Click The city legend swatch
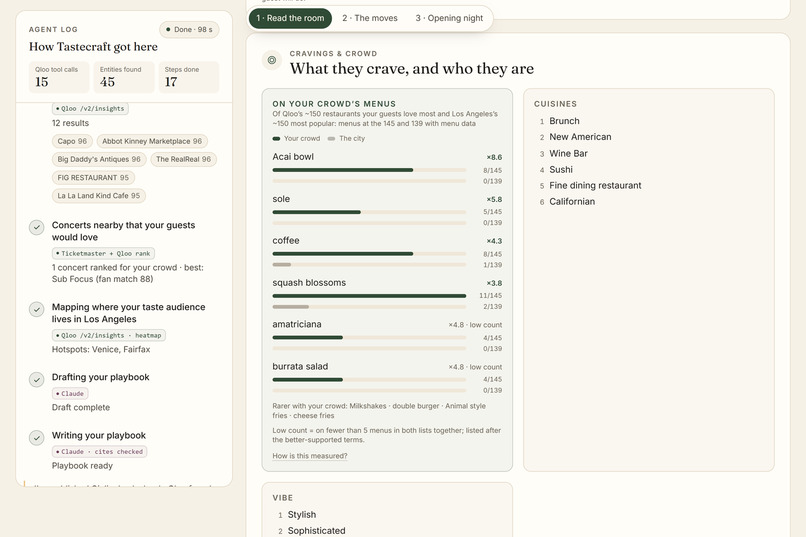 click(x=331, y=139)
